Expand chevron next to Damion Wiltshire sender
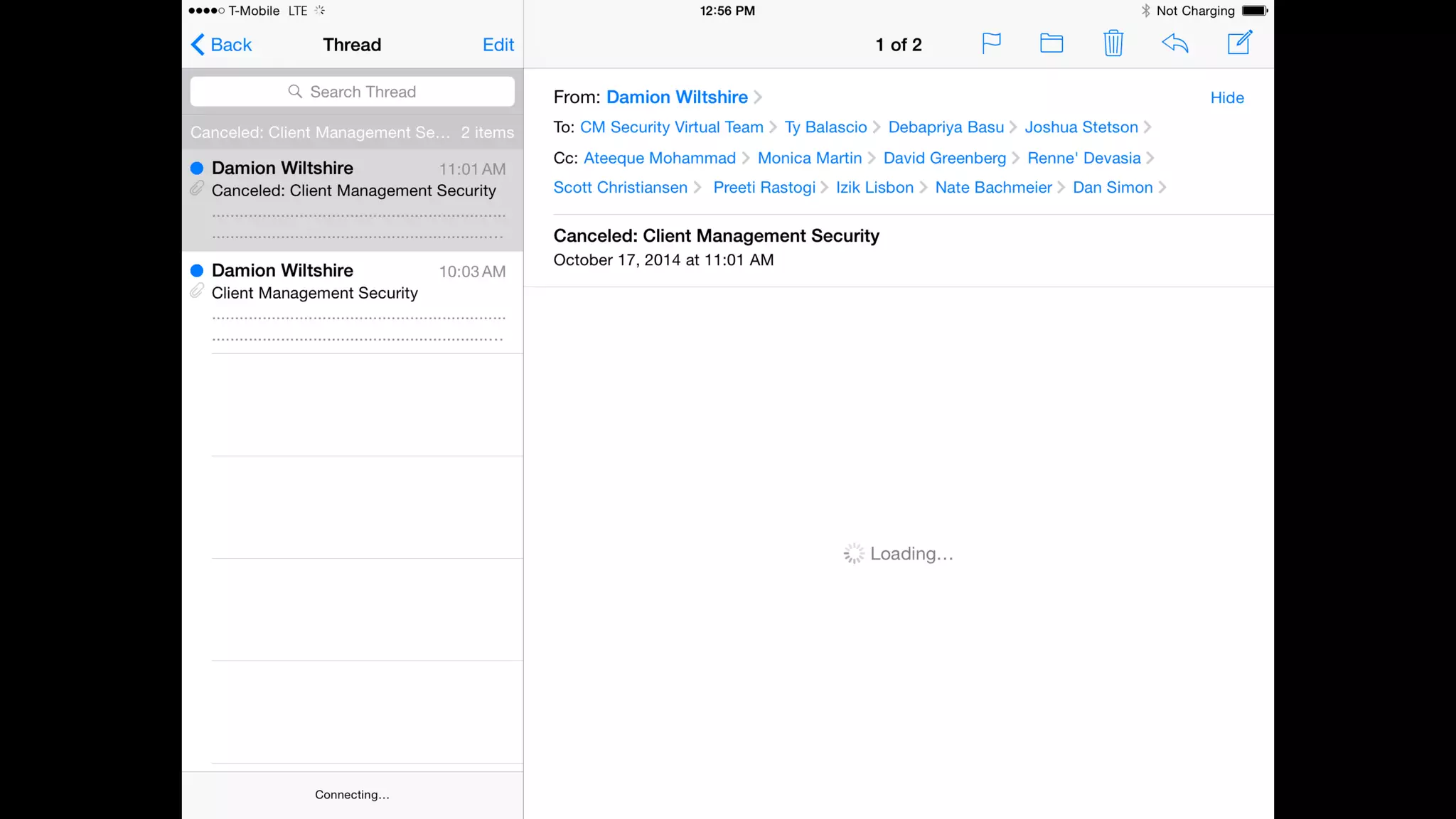The height and width of the screenshot is (819, 1456). [758, 97]
